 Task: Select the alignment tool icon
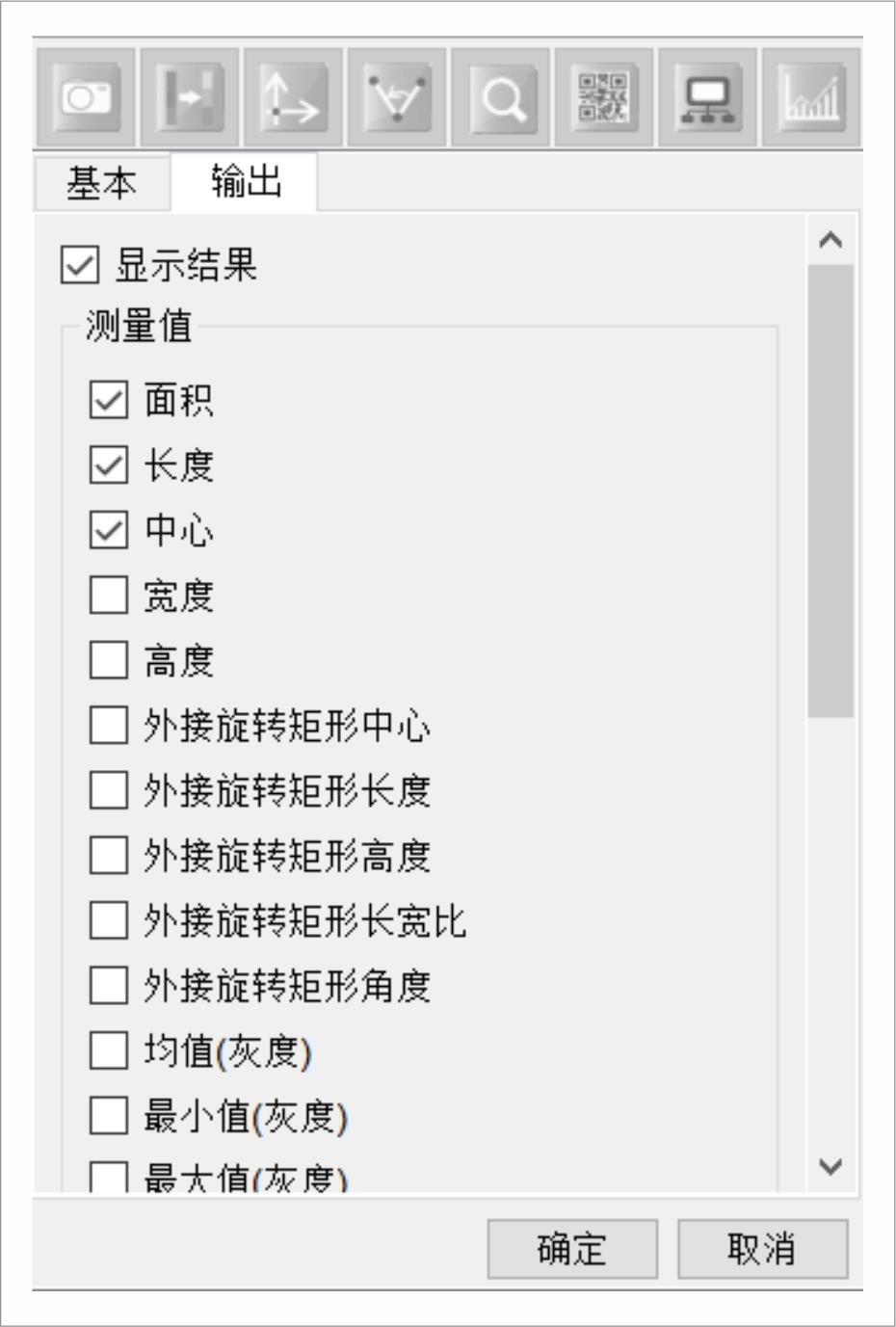[x=190, y=97]
